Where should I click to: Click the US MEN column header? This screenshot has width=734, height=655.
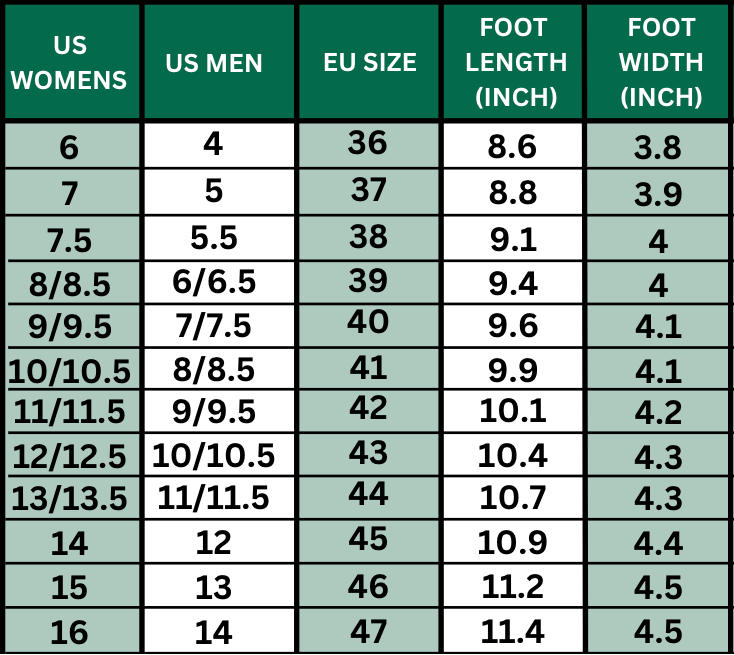pyautogui.click(x=214, y=63)
